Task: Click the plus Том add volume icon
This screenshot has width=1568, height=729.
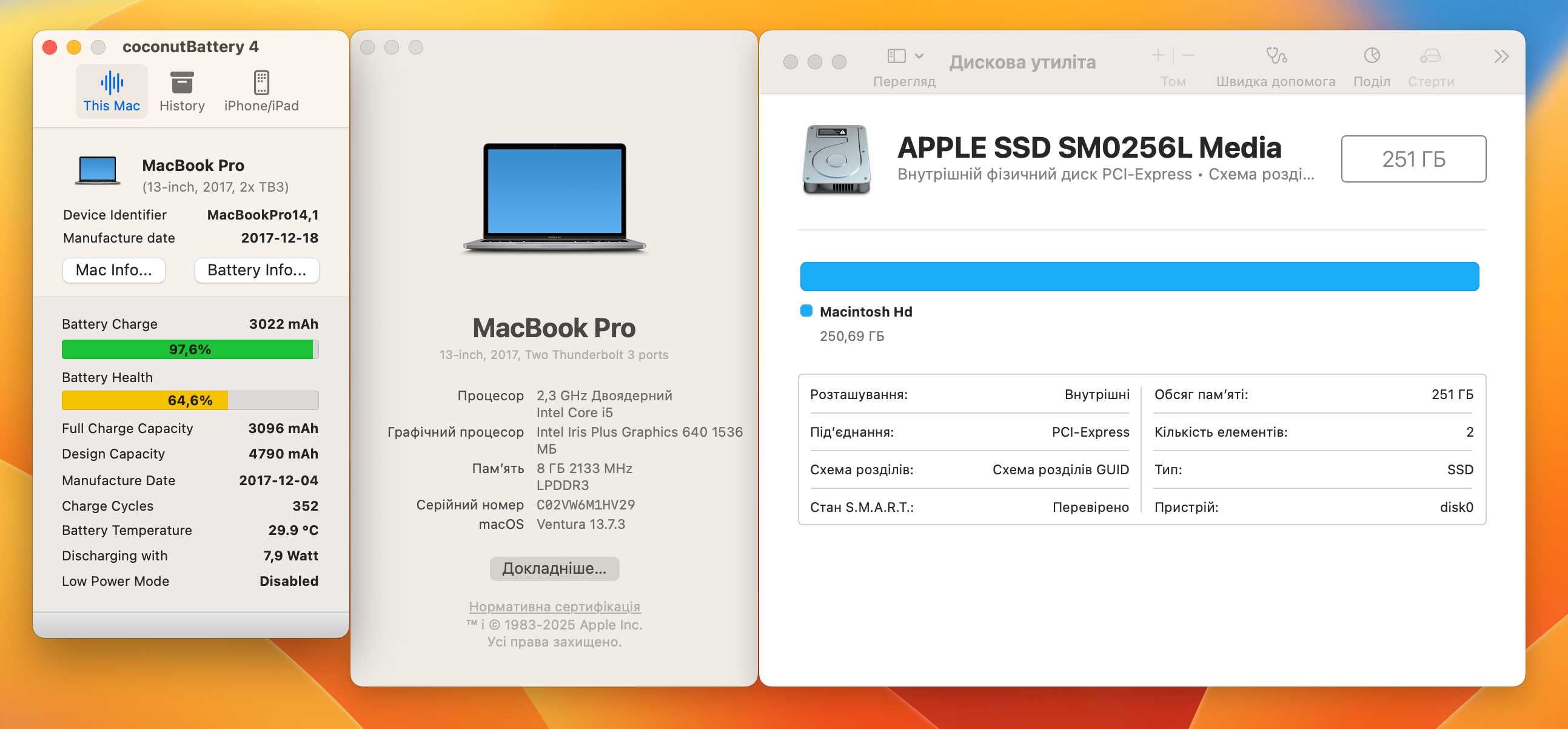Action: 1158,55
